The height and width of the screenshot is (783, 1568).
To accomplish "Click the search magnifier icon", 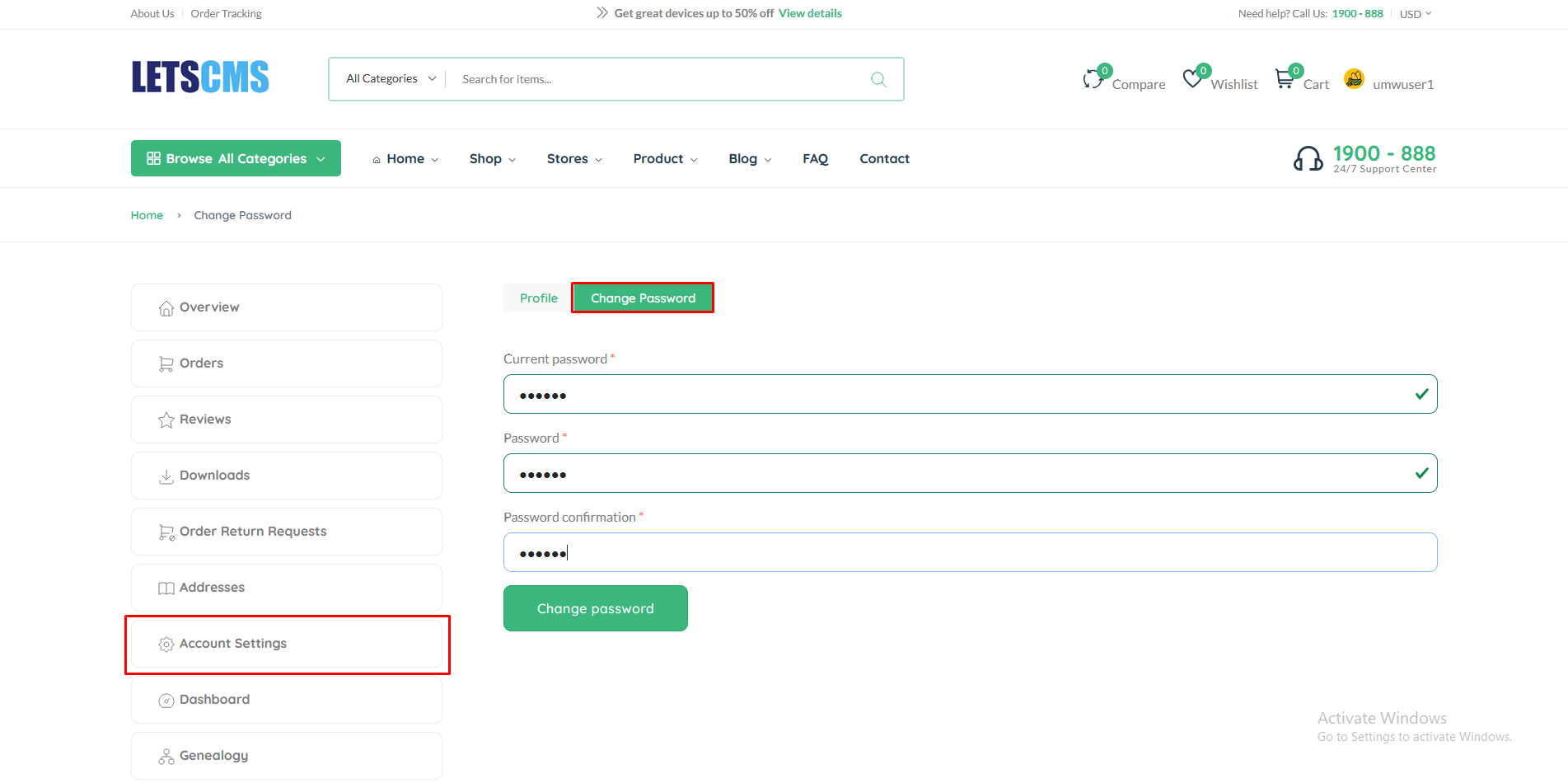I will pos(878,79).
